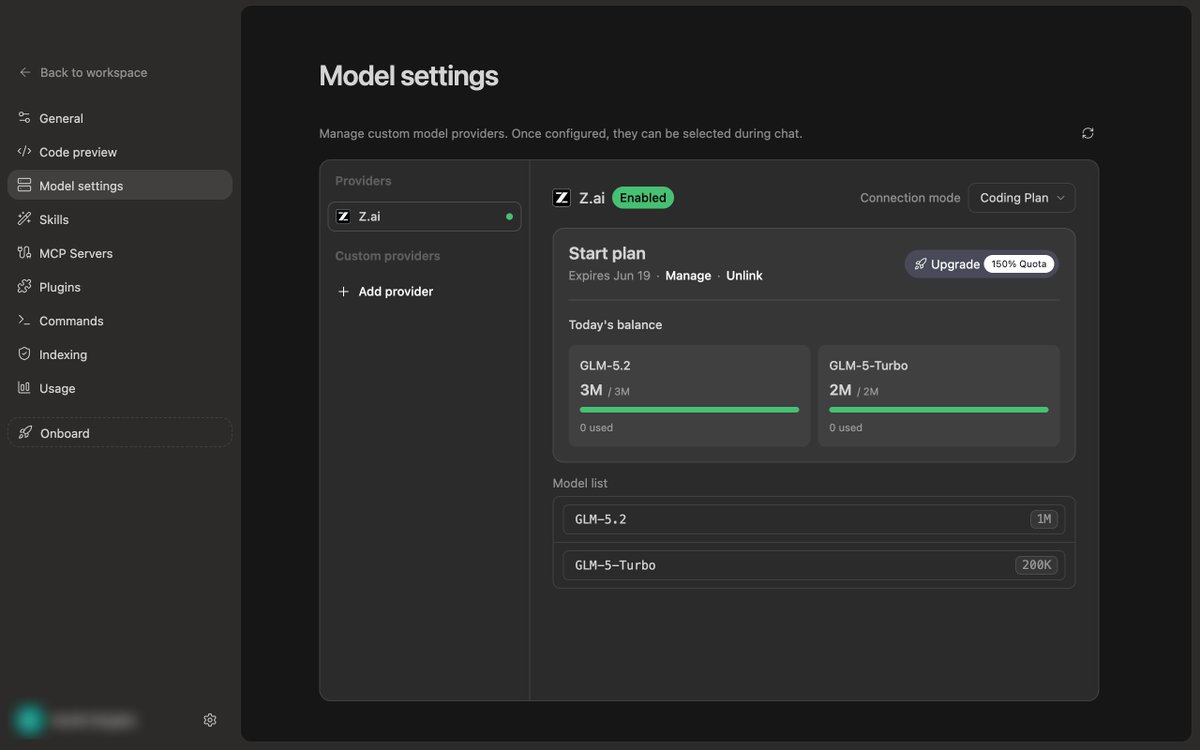This screenshot has width=1200, height=750.
Task: Click the refresh icon next to description
Action: pyautogui.click(x=1088, y=133)
